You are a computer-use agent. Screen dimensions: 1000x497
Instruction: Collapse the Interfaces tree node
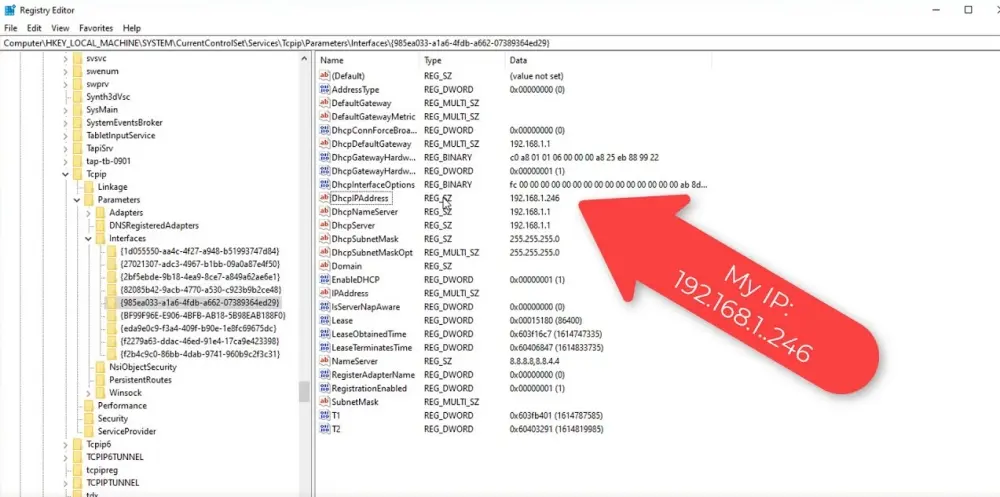[x=88, y=238]
